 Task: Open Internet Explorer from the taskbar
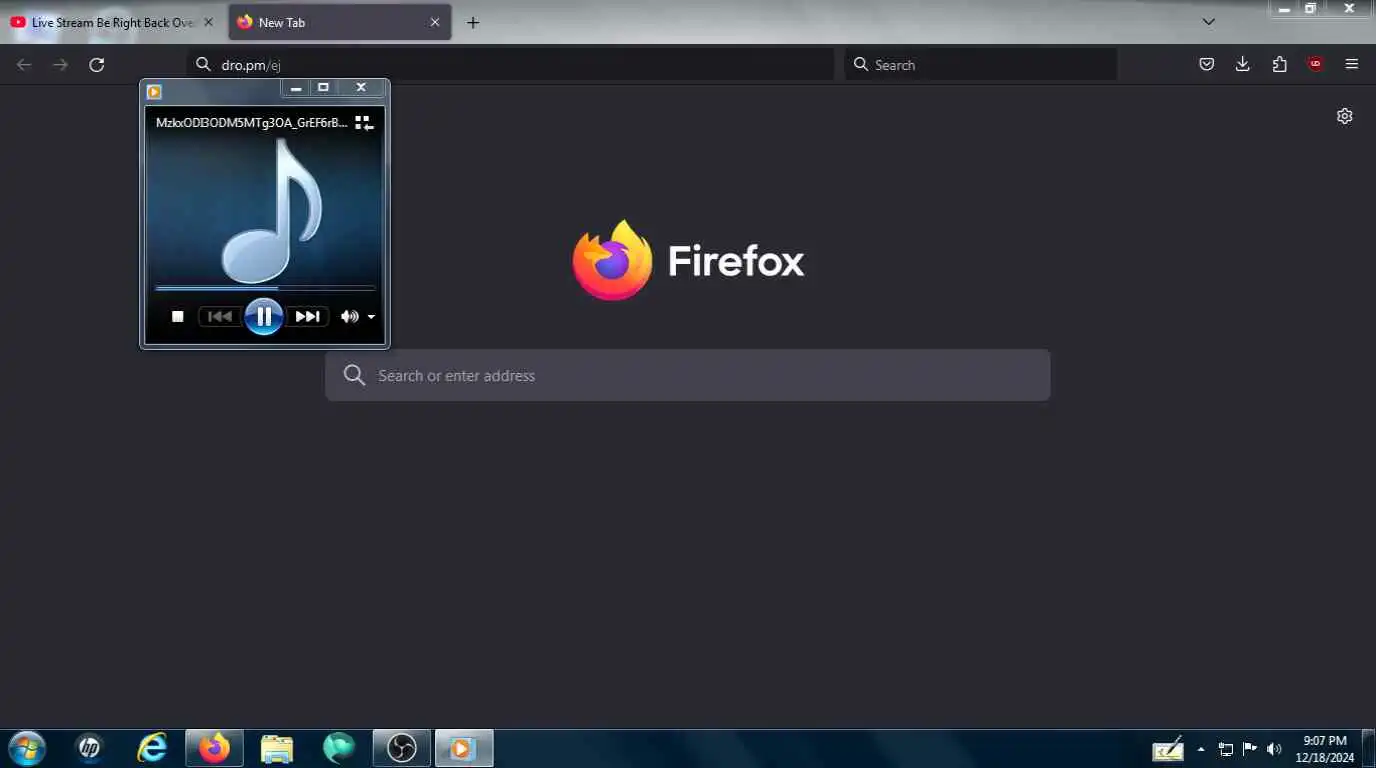152,748
